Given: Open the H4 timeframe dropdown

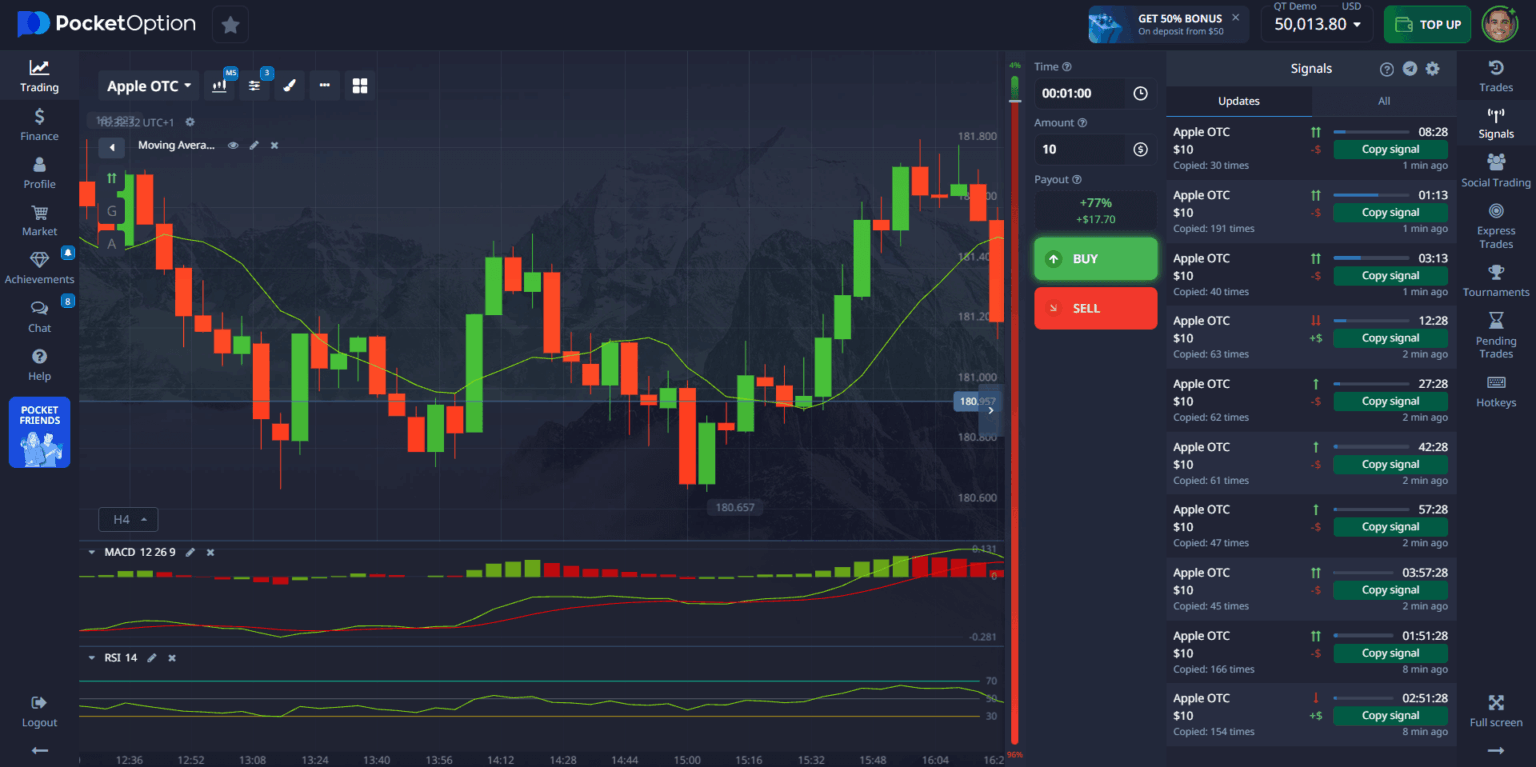Looking at the screenshot, I should pos(127,519).
